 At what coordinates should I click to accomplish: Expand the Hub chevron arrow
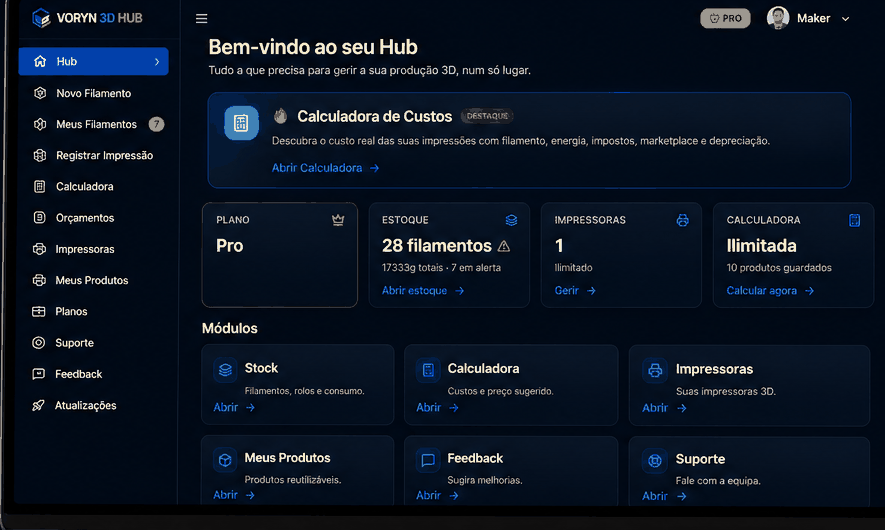pyautogui.click(x=157, y=62)
